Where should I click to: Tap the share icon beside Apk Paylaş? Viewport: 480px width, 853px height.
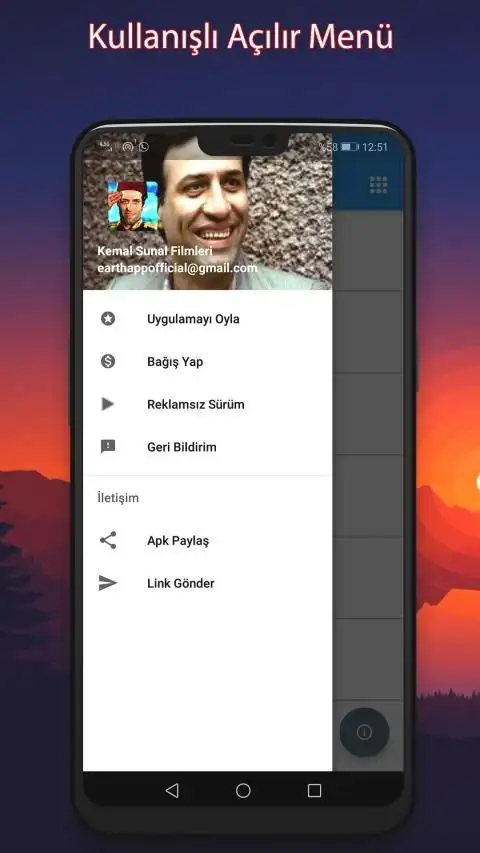pyautogui.click(x=108, y=540)
